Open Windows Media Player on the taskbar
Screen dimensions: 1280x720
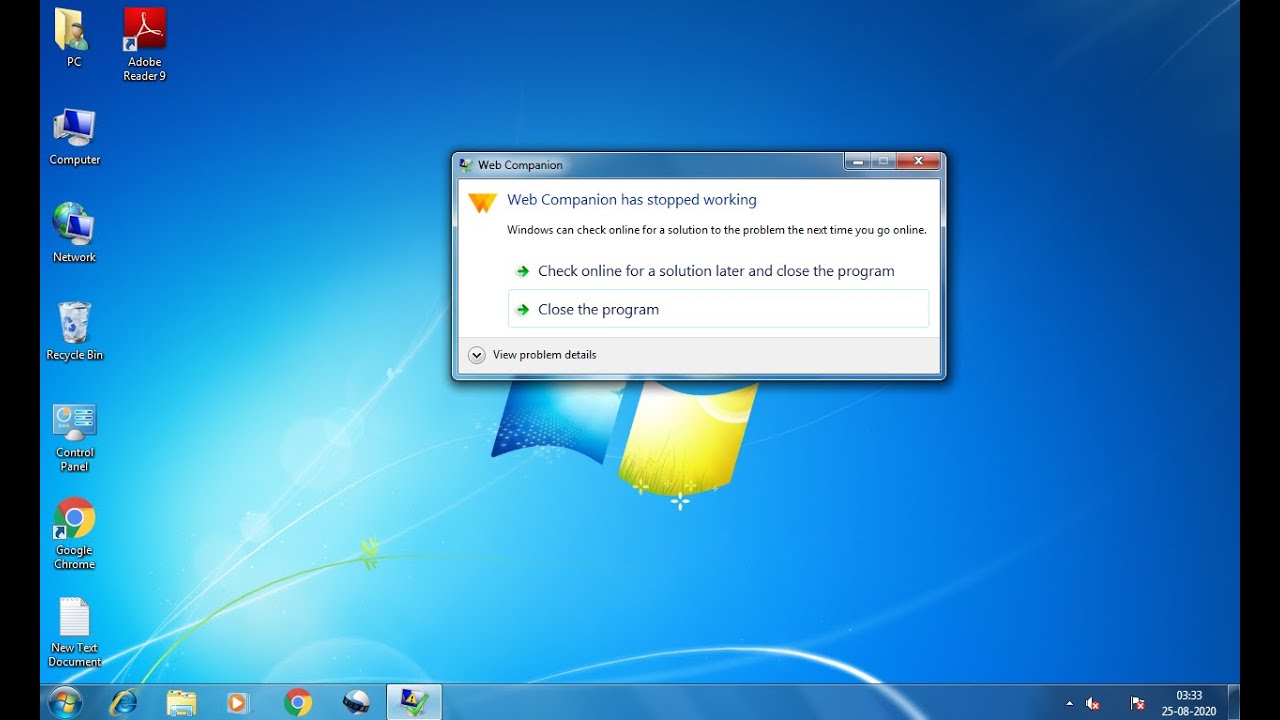point(238,703)
